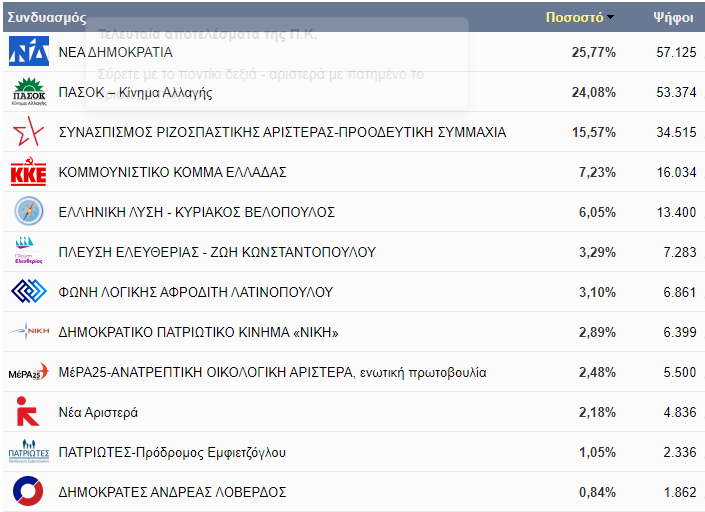Click the 0,84% percentage value

point(597,493)
